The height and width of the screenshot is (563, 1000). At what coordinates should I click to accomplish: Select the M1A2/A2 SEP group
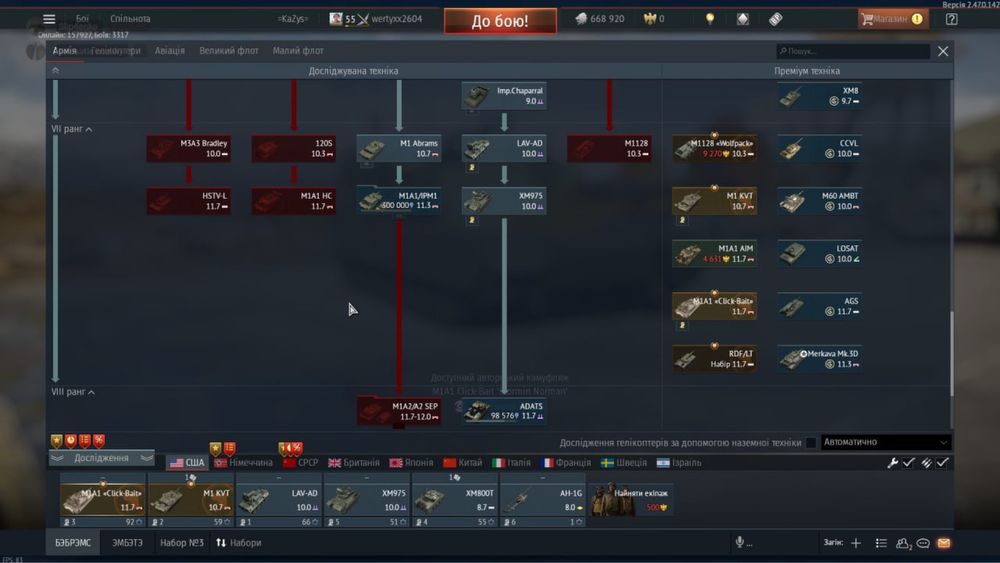399,411
